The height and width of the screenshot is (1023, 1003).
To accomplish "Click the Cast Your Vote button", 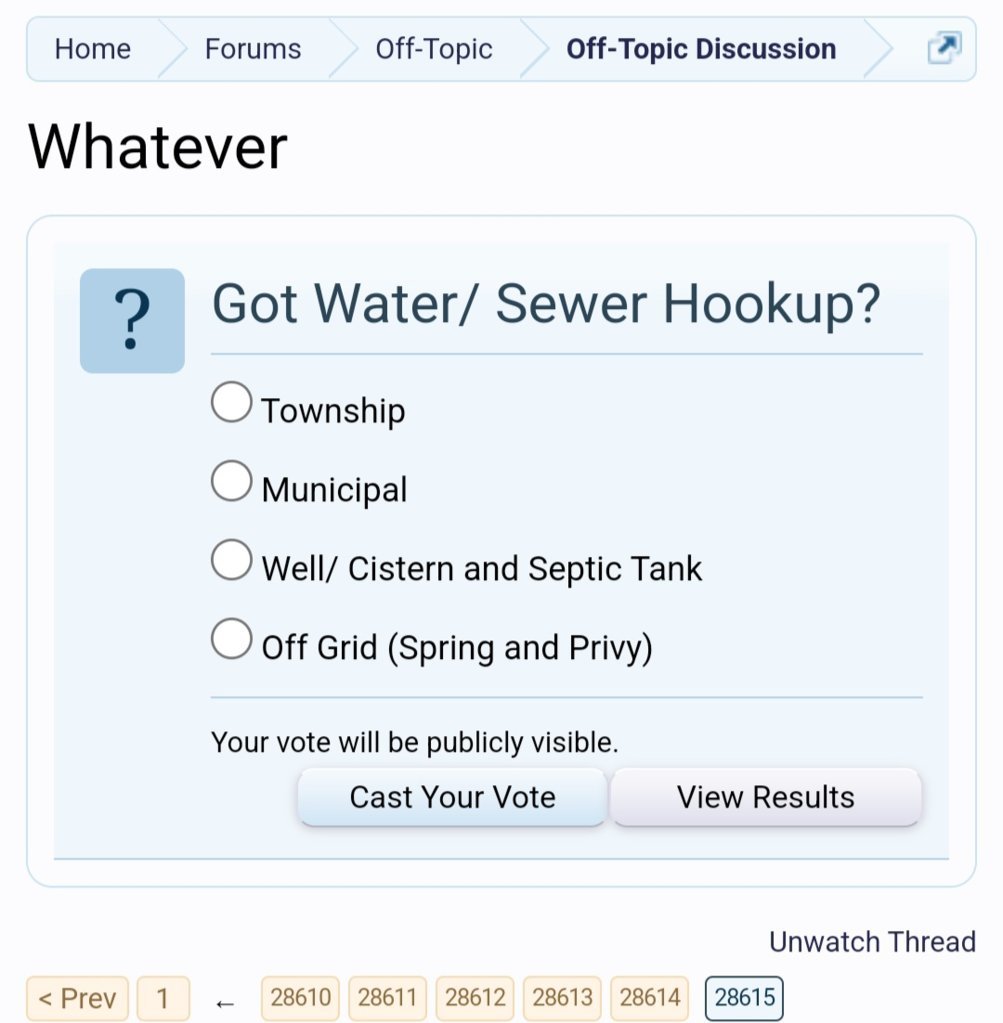I will pyautogui.click(x=452, y=797).
